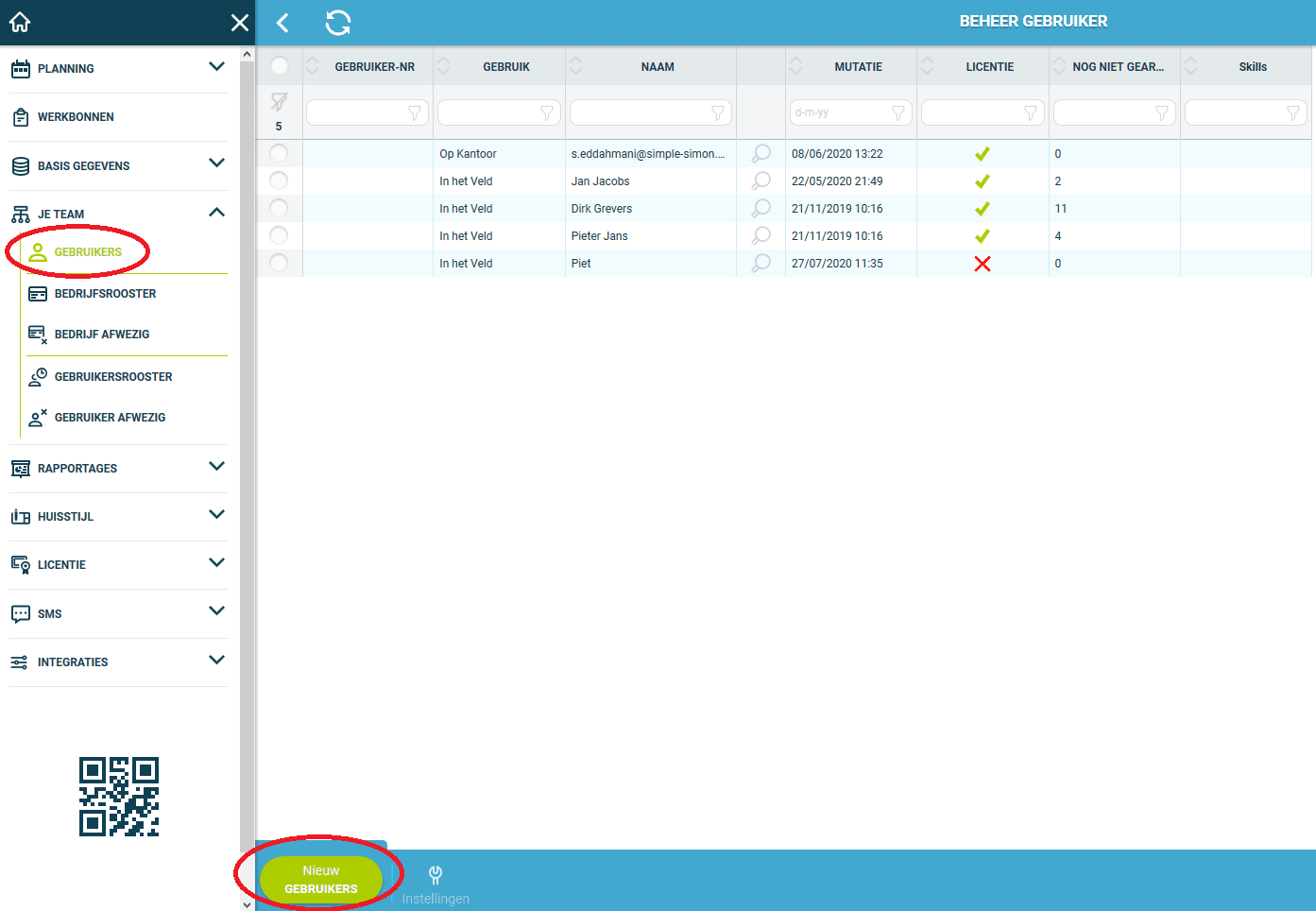This screenshot has width=1316, height=911.
Task: Open Bedrijfsrooster menu item
Action: coord(105,294)
